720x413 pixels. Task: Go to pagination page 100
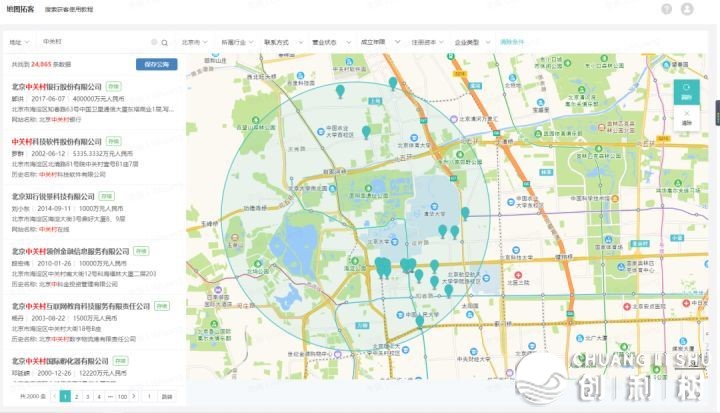coord(122,396)
